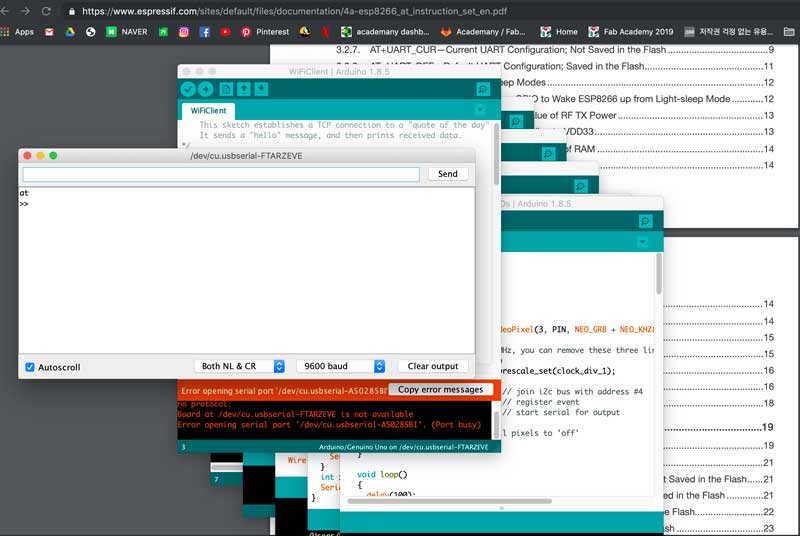Click the serial monitor text input field

[221, 174]
